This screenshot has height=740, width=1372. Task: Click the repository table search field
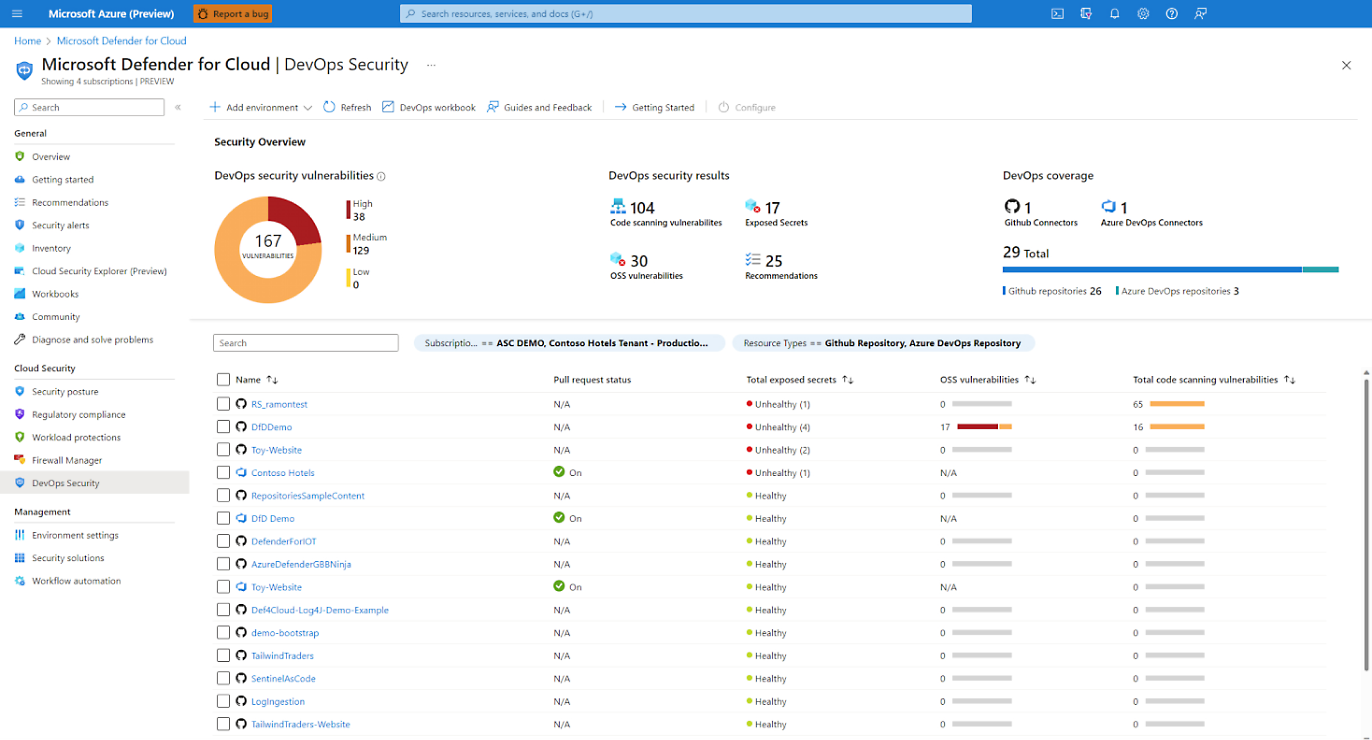305,343
